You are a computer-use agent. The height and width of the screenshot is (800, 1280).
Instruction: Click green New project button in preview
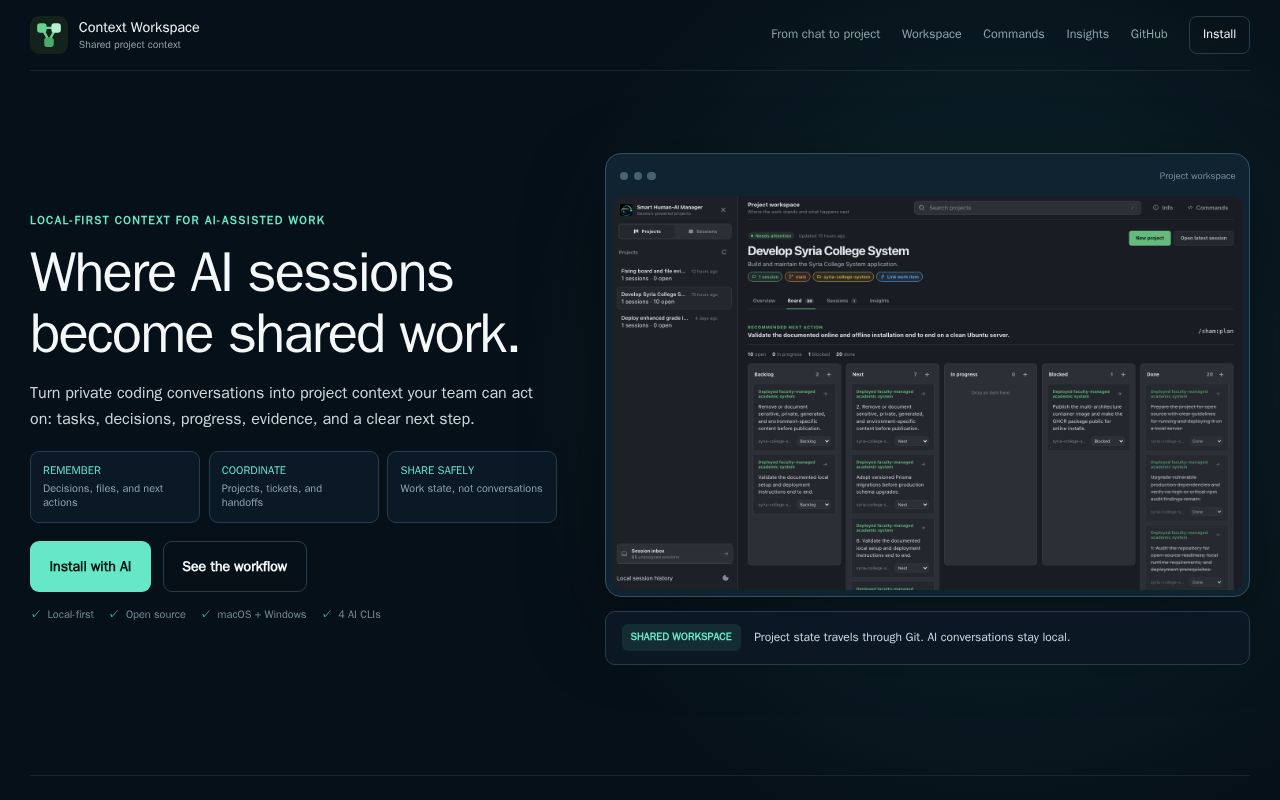click(1150, 238)
